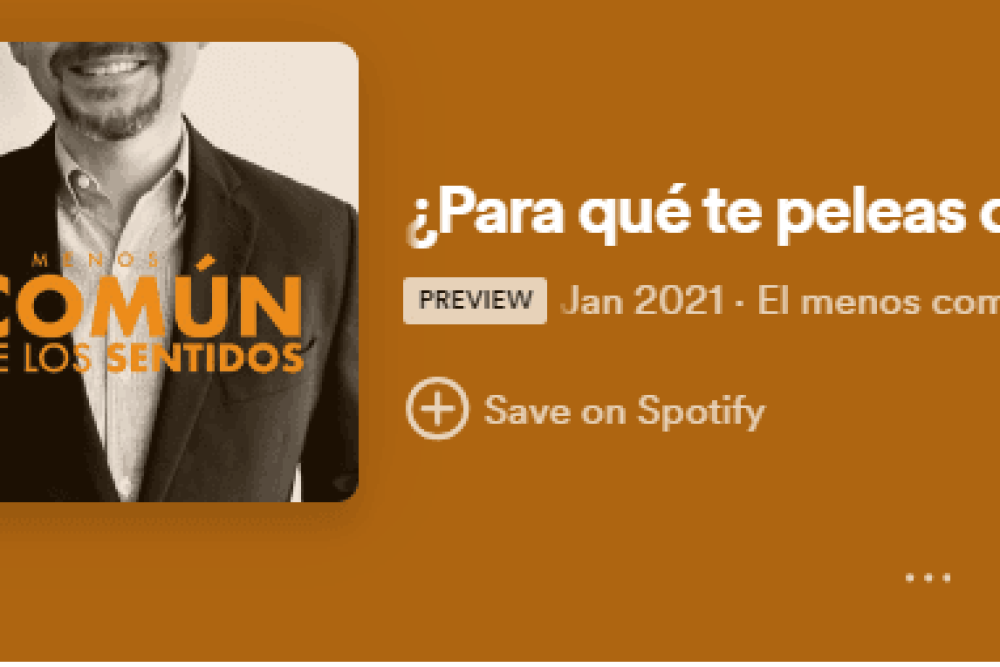The height and width of the screenshot is (667, 1000).
Task: Click the PREVIEW badge
Action: click(x=475, y=300)
